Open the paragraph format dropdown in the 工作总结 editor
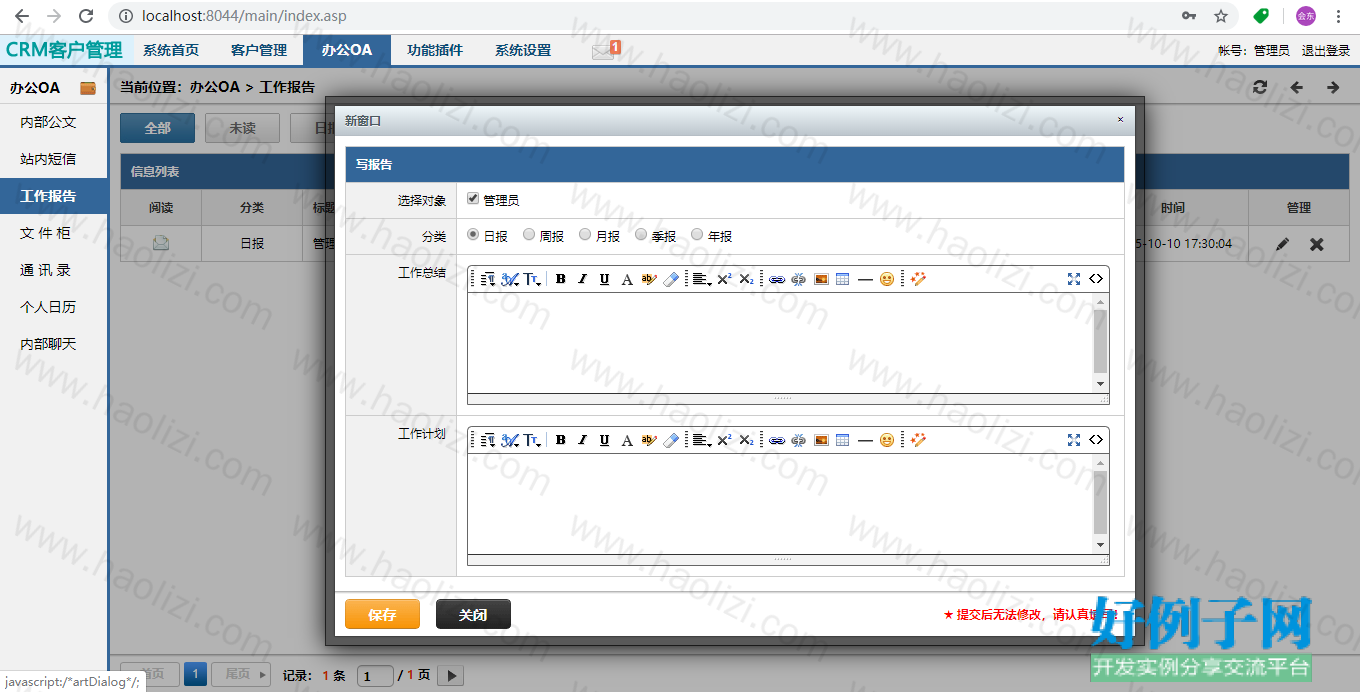The image size is (1360, 692). pos(488,279)
